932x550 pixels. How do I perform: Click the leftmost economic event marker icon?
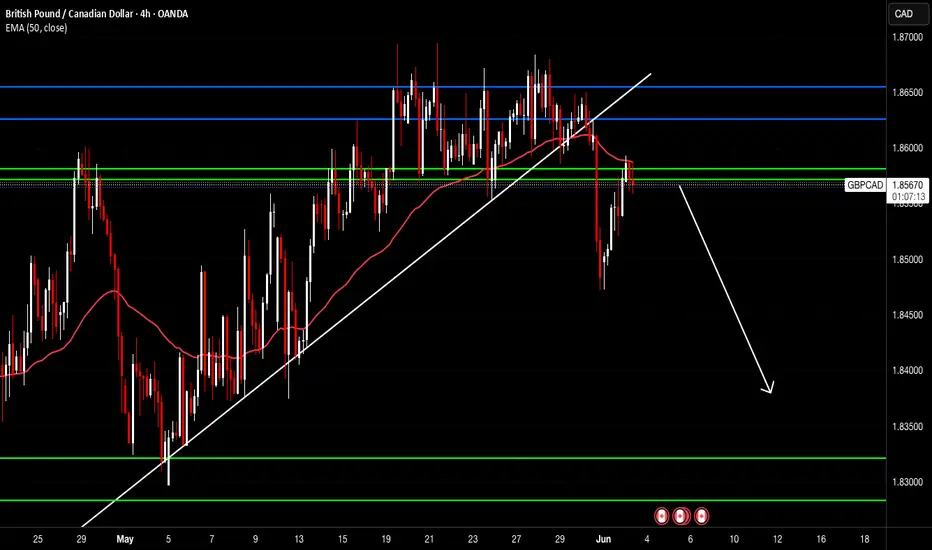pos(662,516)
